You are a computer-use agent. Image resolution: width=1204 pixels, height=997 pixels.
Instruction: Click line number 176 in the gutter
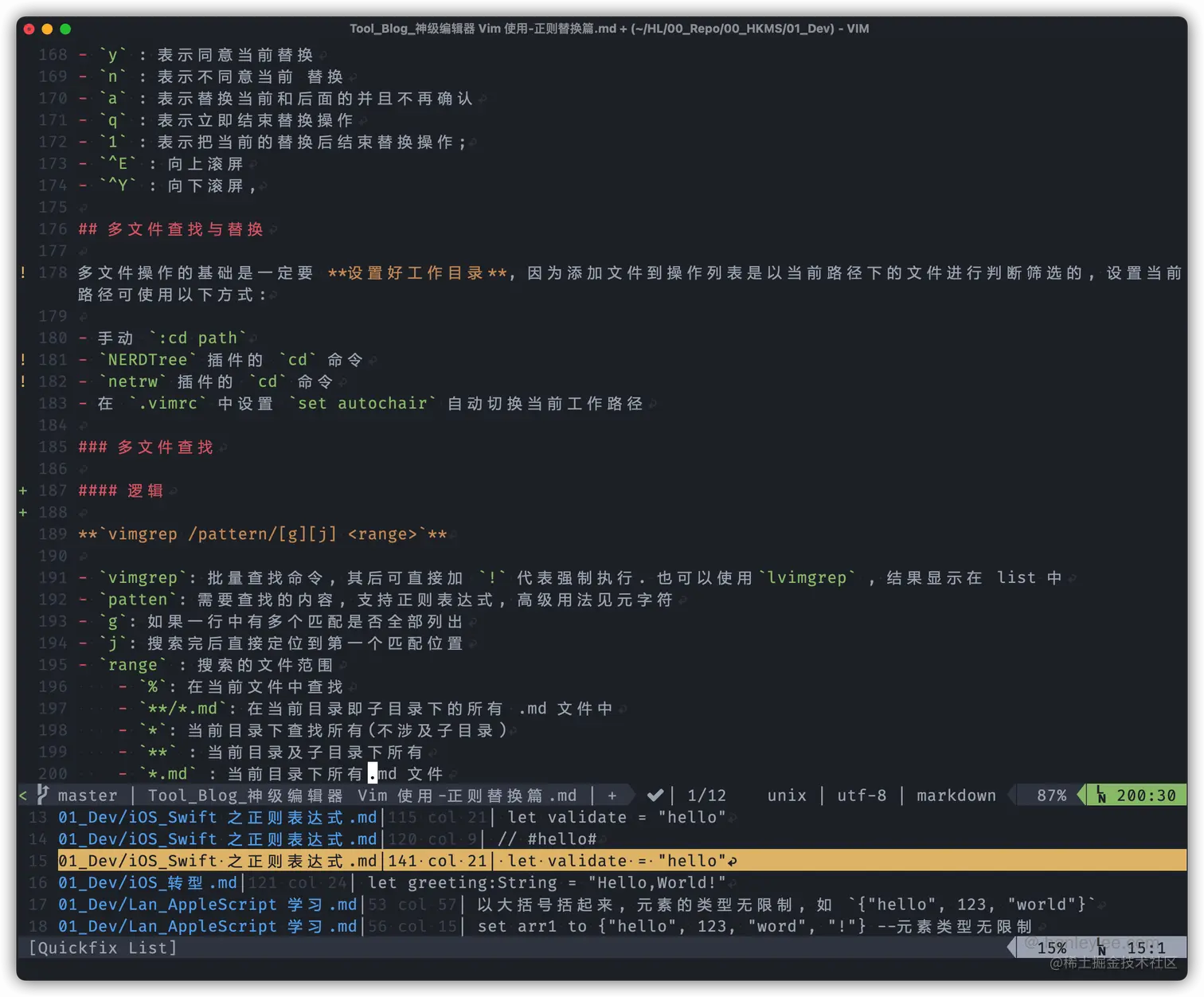pos(53,229)
